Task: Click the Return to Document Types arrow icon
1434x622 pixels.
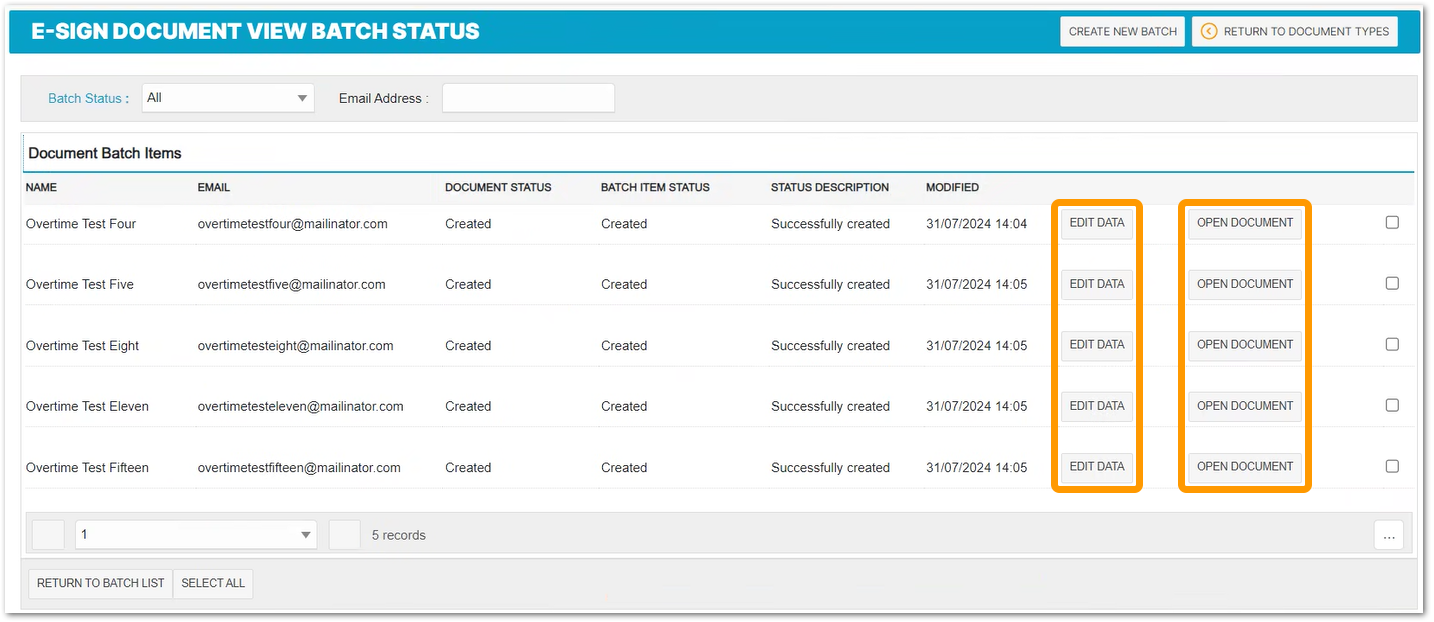Action: [x=1208, y=31]
